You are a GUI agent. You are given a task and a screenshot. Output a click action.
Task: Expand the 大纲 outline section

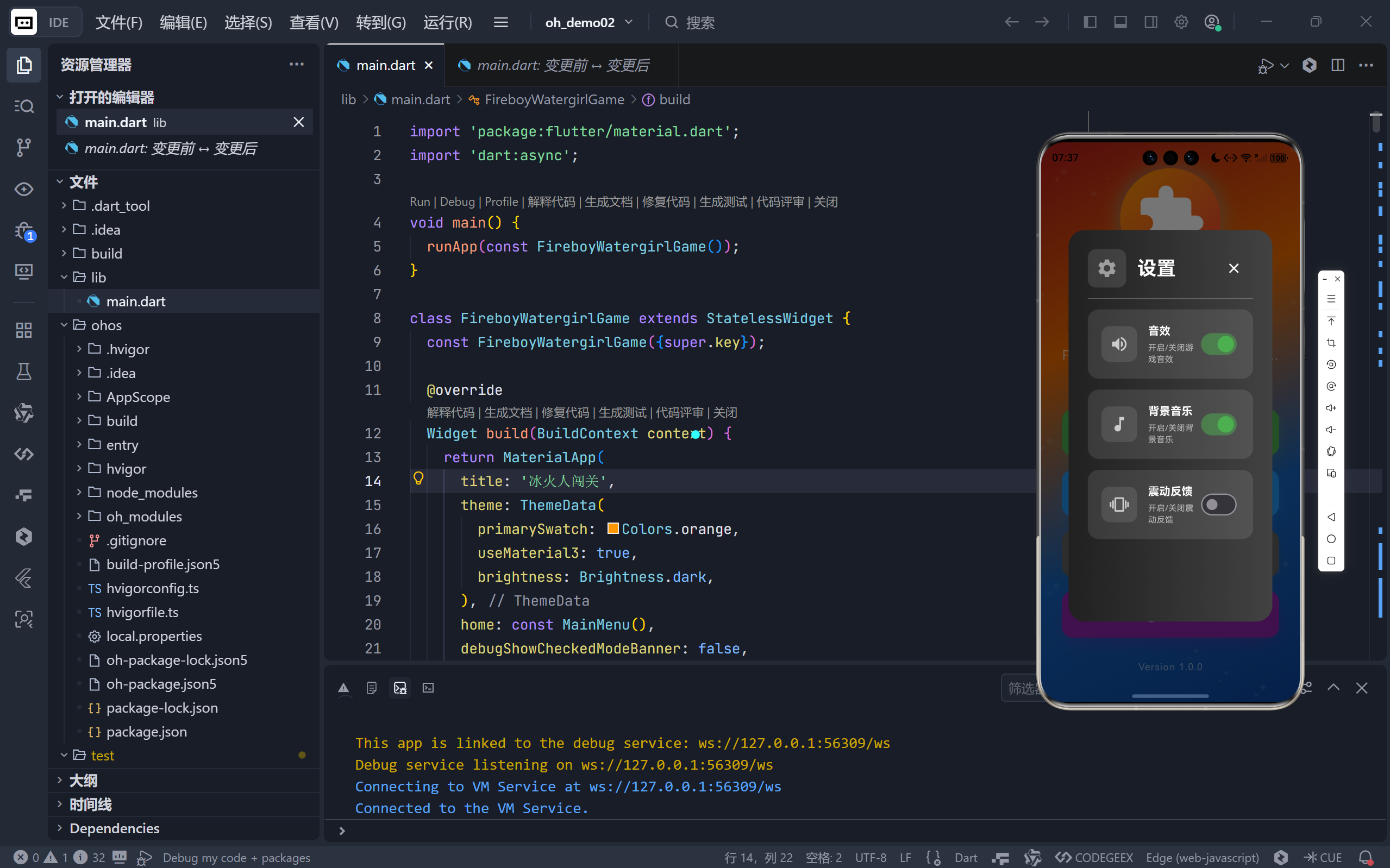[x=83, y=780]
